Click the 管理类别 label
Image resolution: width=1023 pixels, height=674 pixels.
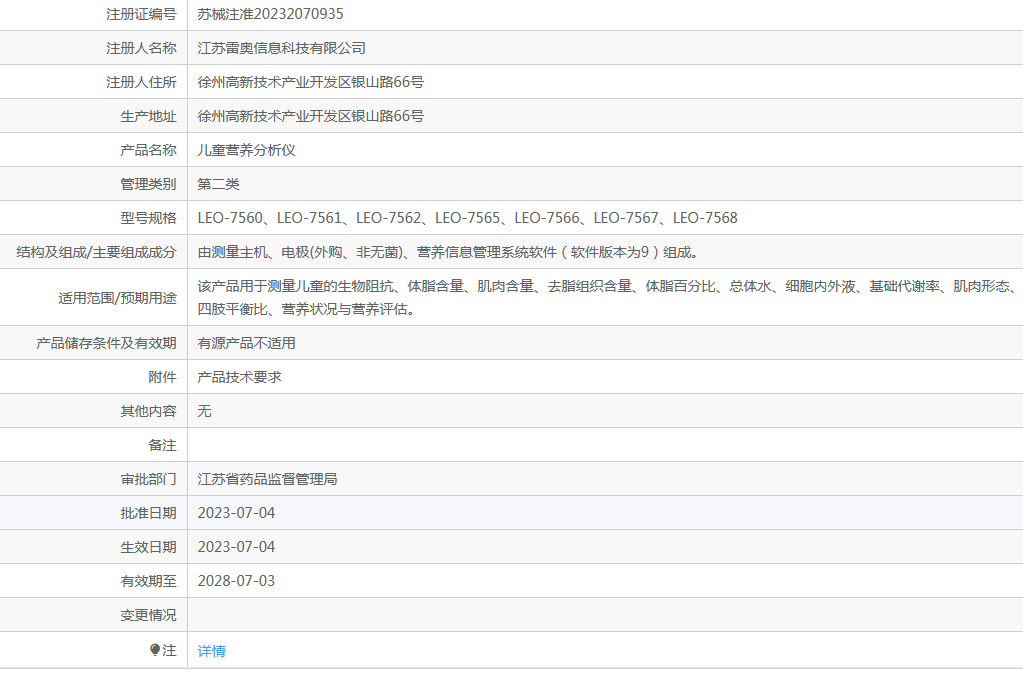[148, 184]
